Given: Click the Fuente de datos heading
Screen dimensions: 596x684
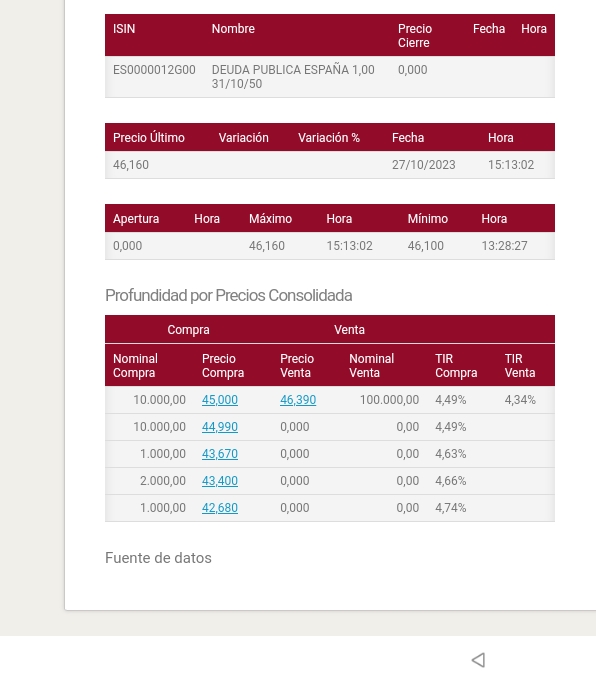Looking at the screenshot, I should [158, 558].
